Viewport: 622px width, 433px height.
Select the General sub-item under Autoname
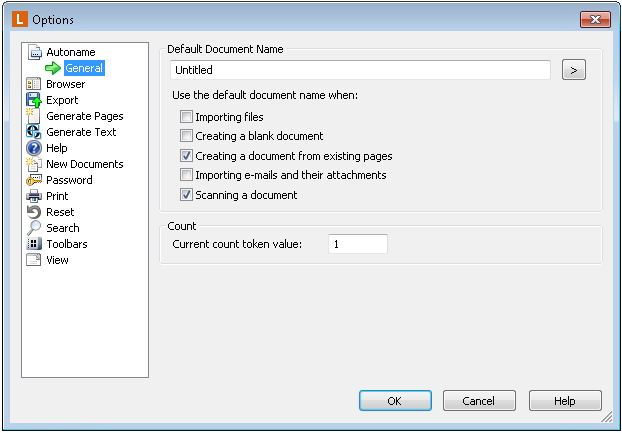(x=84, y=68)
